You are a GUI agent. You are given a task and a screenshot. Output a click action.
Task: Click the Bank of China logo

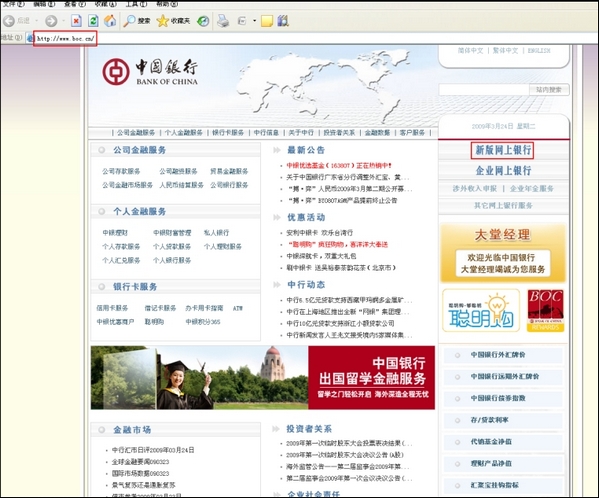click(150, 72)
